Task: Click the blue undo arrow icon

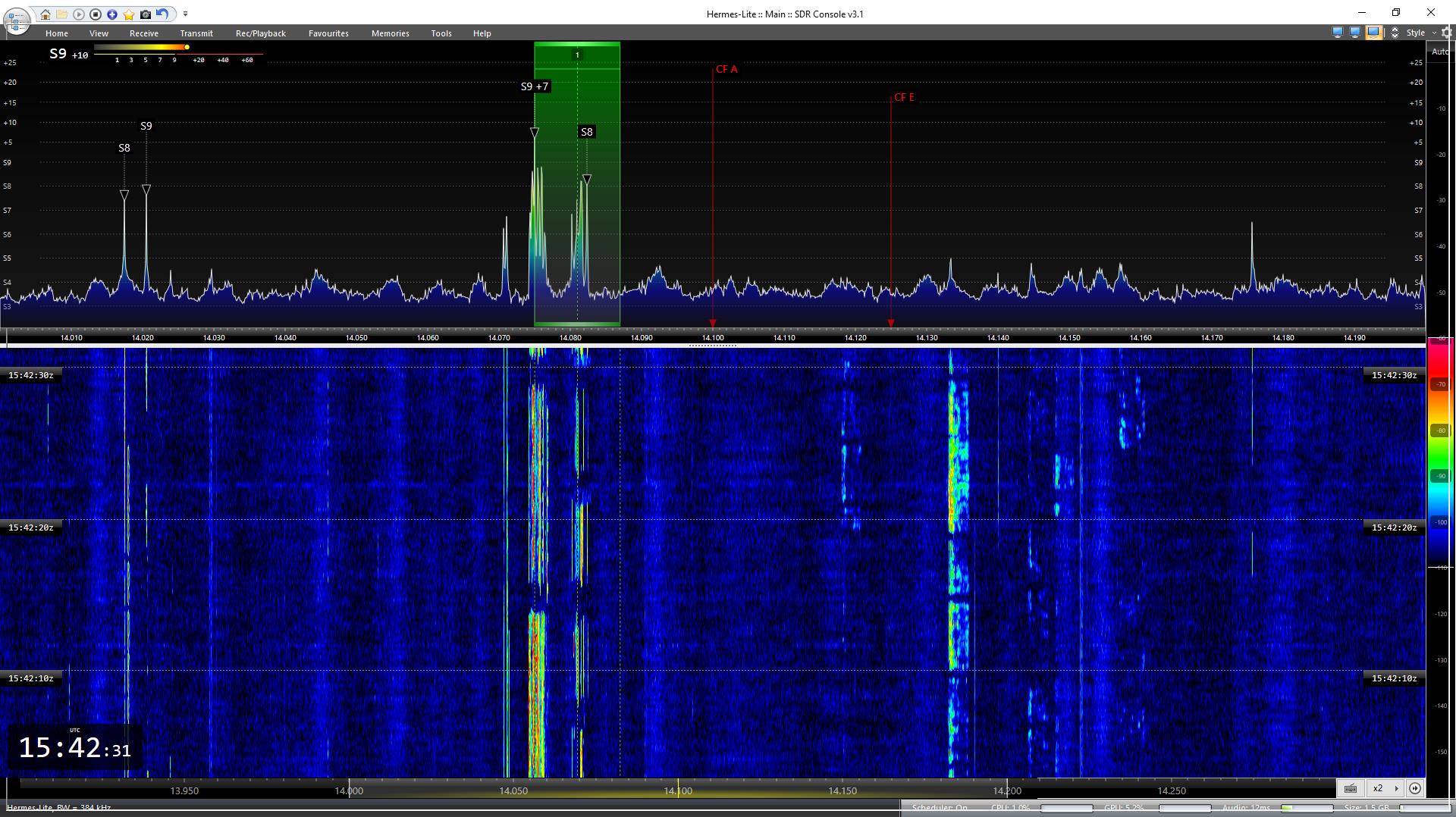Action: (x=162, y=14)
